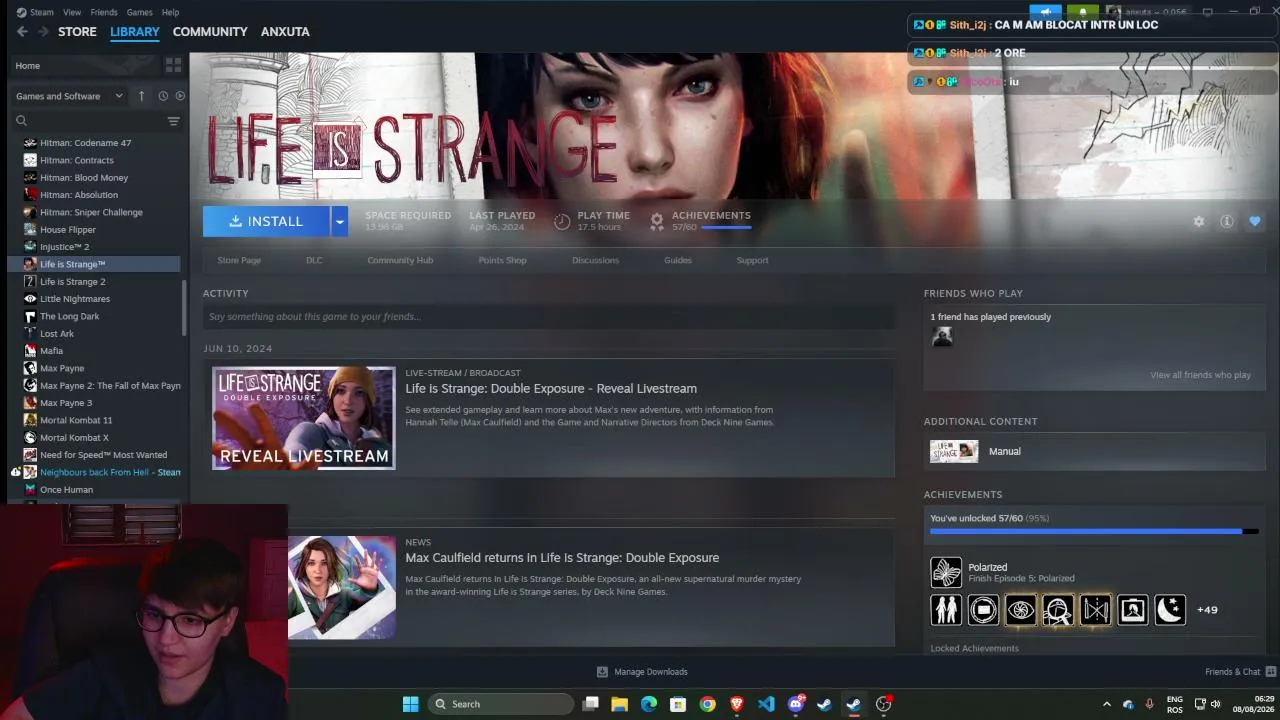Open the Games menu
Image resolution: width=1280 pixels, height=720 pixels.
pos(140,12)
